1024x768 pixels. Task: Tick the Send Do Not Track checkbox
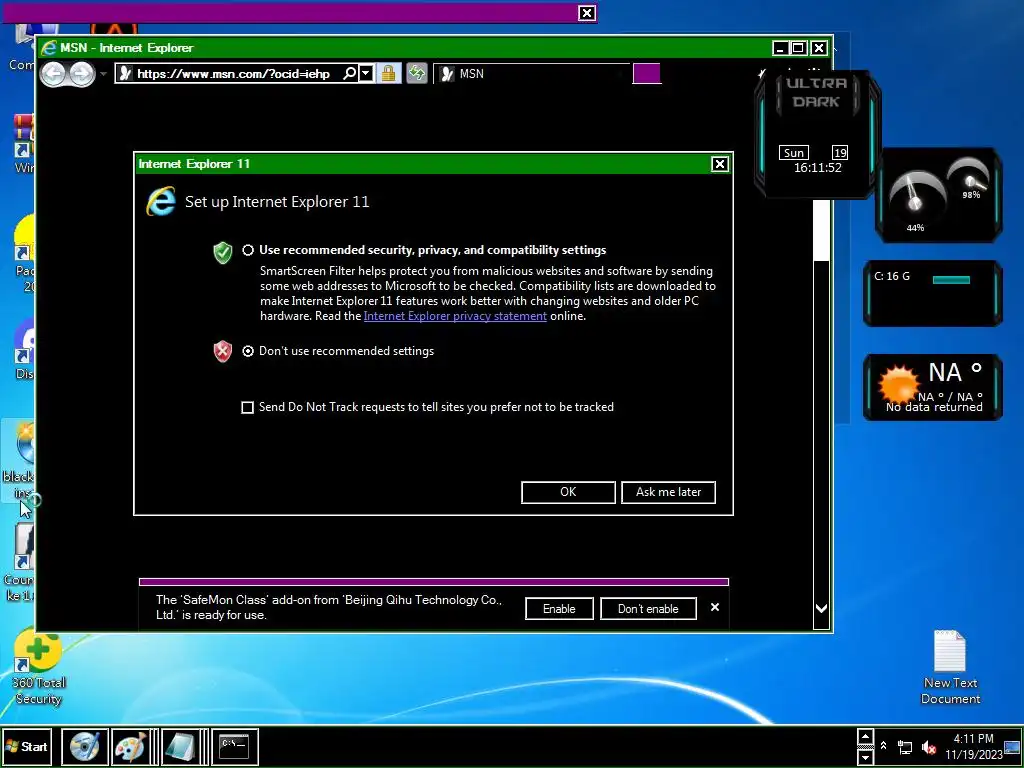click(248, 408)
